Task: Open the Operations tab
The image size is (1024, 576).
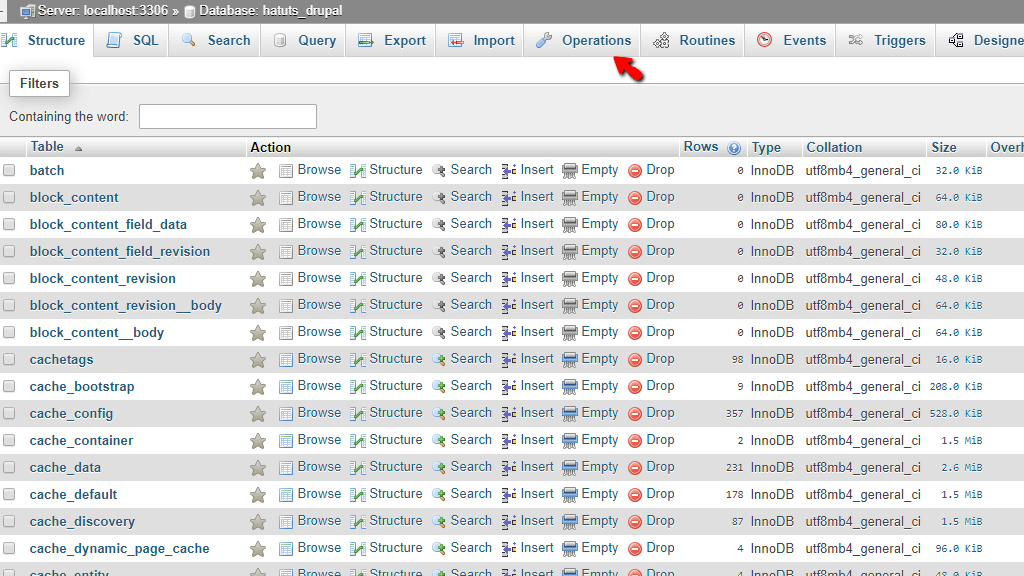Action: click(x=584, y=40)
